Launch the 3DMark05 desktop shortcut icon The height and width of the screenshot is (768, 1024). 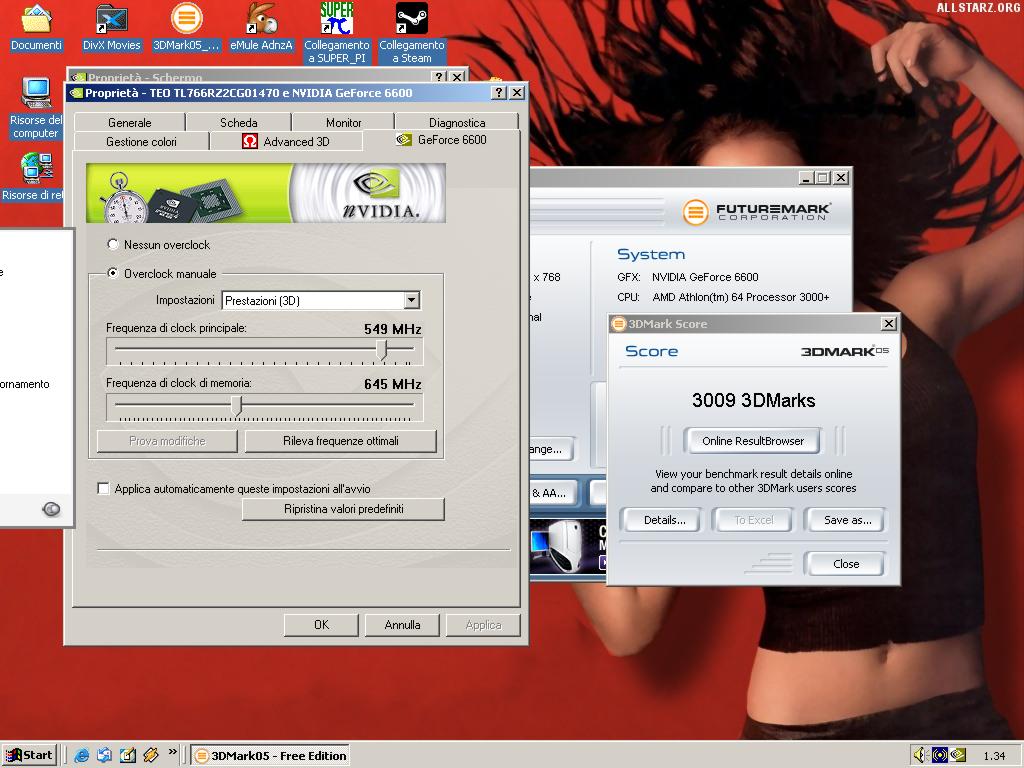[x=186, y=26]
